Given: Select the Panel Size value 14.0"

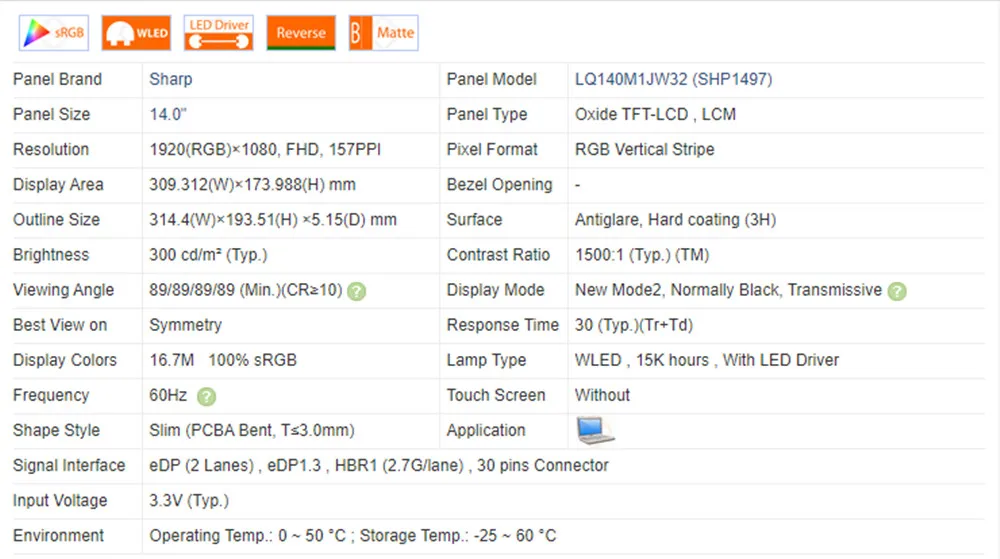Looking at the screenshot, I should [x=168, y=114].
